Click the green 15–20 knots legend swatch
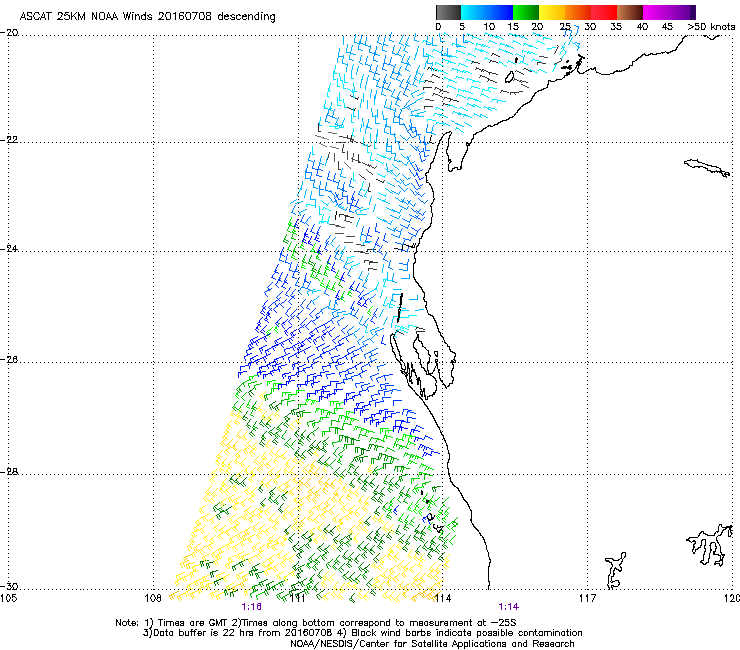Screen dimensions: 740x650 pyautogui.click(x=526, y=12)
